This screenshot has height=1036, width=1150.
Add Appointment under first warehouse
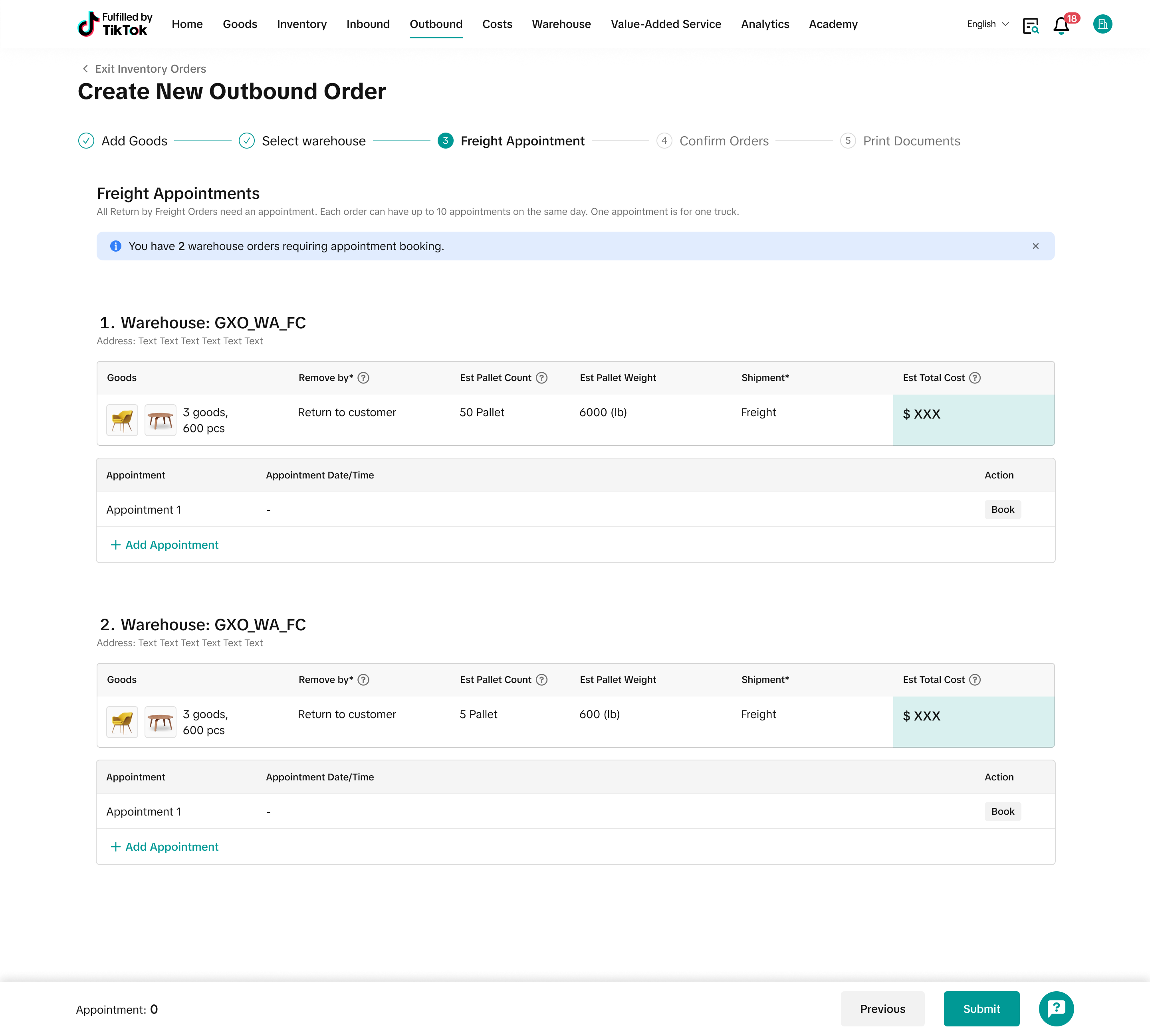165,545
